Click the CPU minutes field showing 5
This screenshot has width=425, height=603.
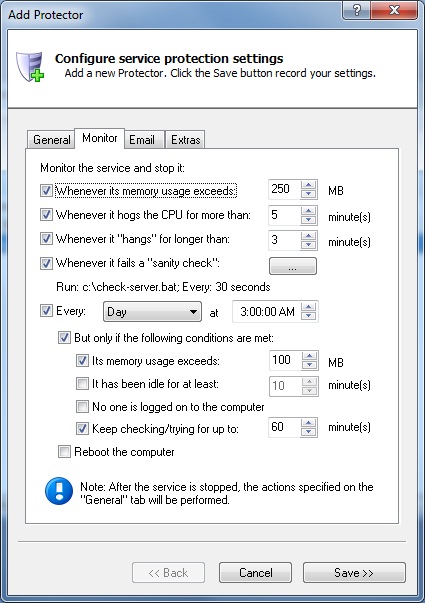pyautogui.click(x=285, y=215)
